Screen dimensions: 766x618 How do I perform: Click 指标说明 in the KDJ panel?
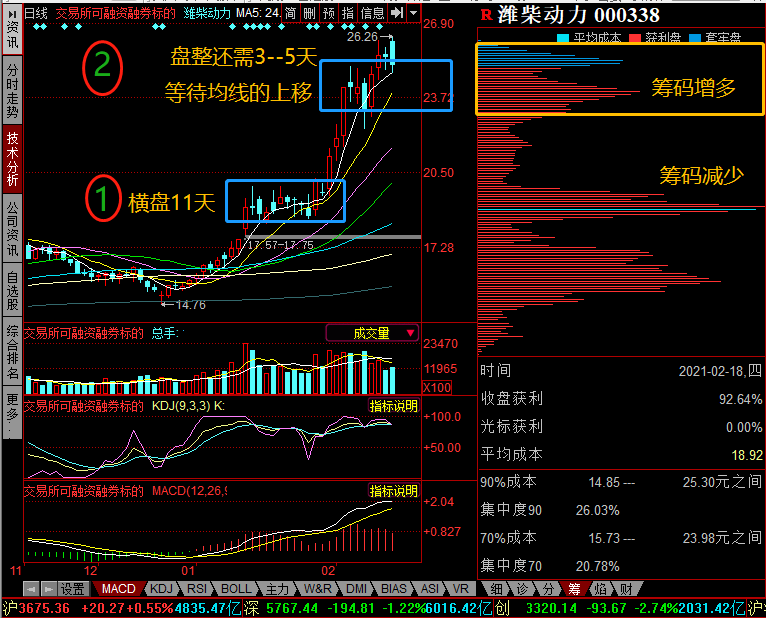click(x=394, y=406)
